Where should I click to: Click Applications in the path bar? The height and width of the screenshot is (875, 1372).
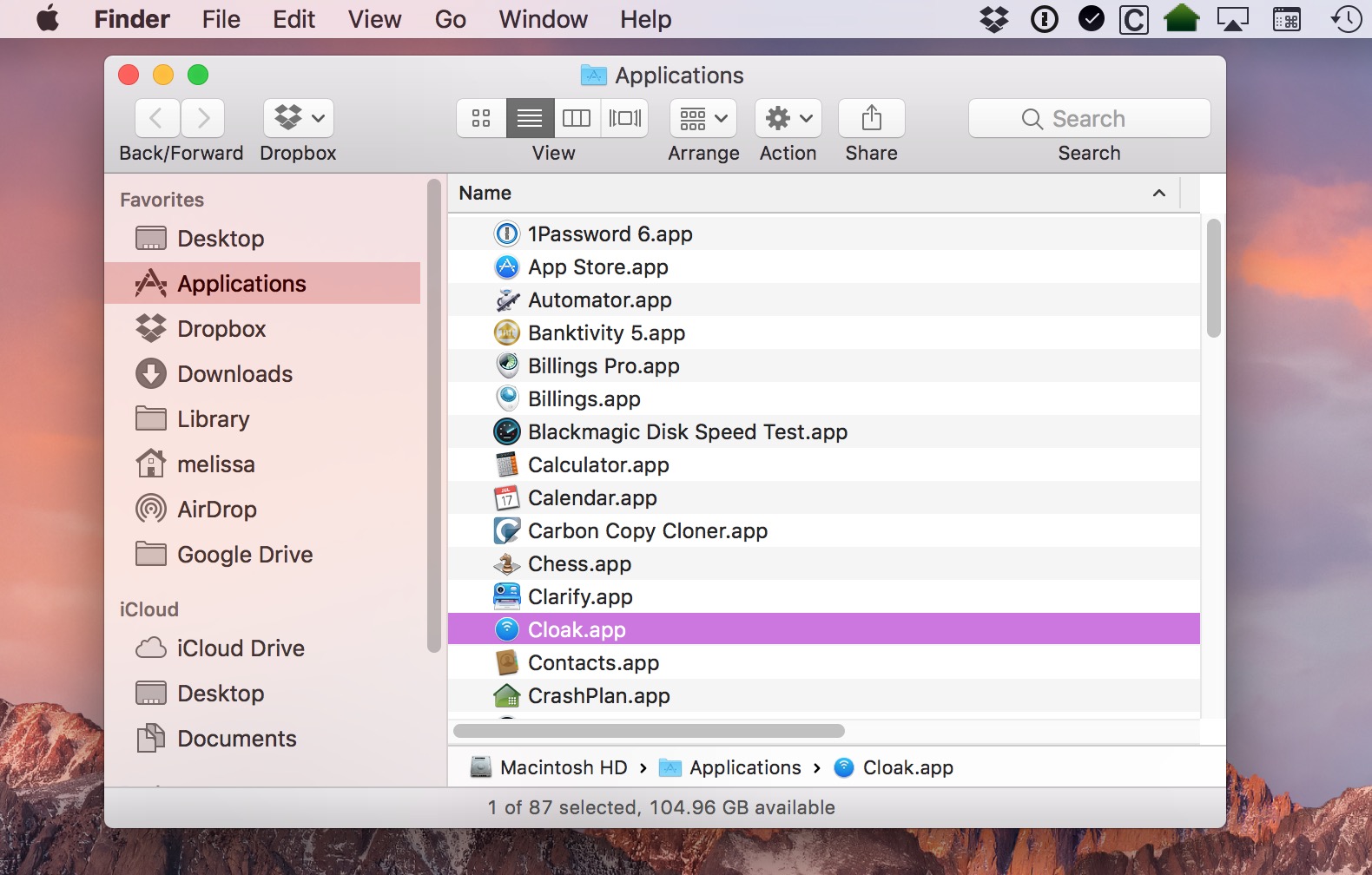[x=730, y=767]
